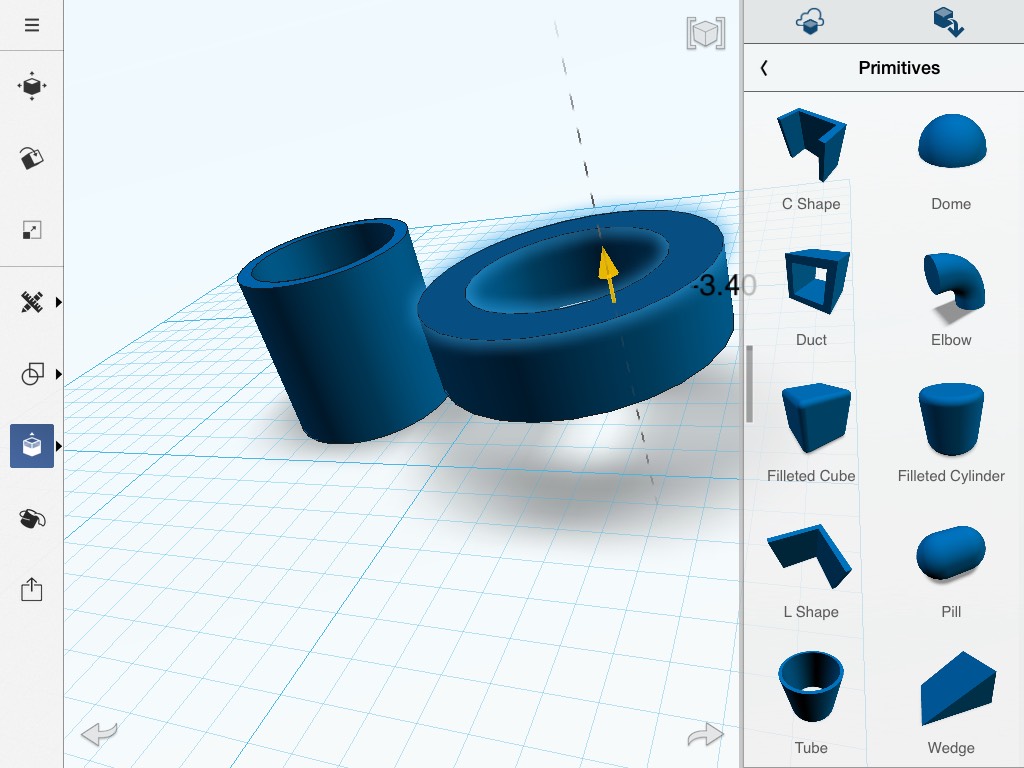Select the rotate tool in the left toolbar

[x=31, y=157]
